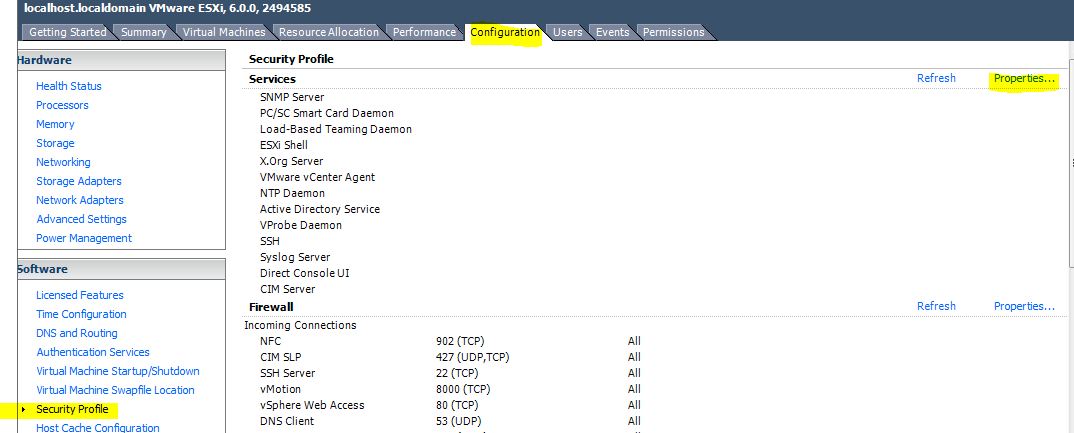Screen dimensions: 1074x433
Task: Select the Security Profile link
Action: click(x=72, y=410)
